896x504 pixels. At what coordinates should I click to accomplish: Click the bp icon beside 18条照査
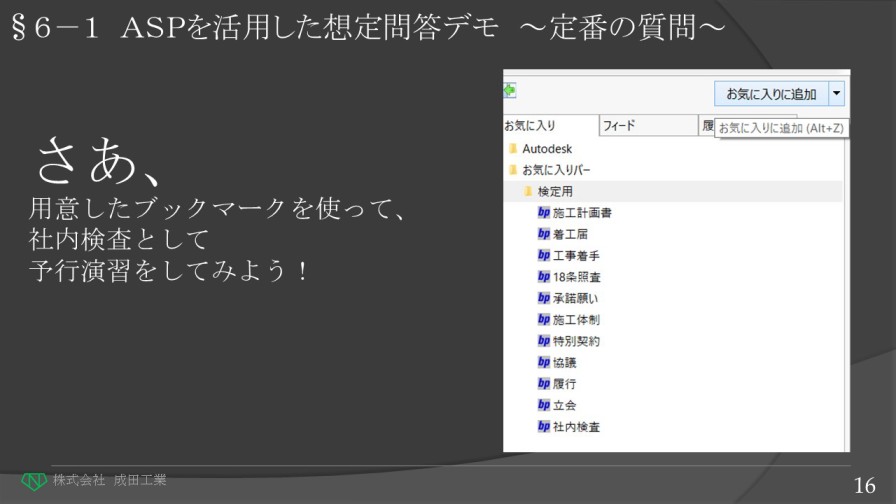coord(544,277)
